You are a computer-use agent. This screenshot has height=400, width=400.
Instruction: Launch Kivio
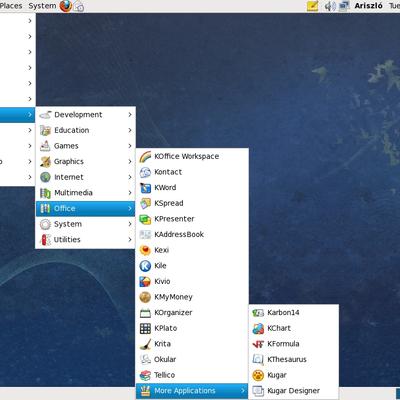[192, 281]
